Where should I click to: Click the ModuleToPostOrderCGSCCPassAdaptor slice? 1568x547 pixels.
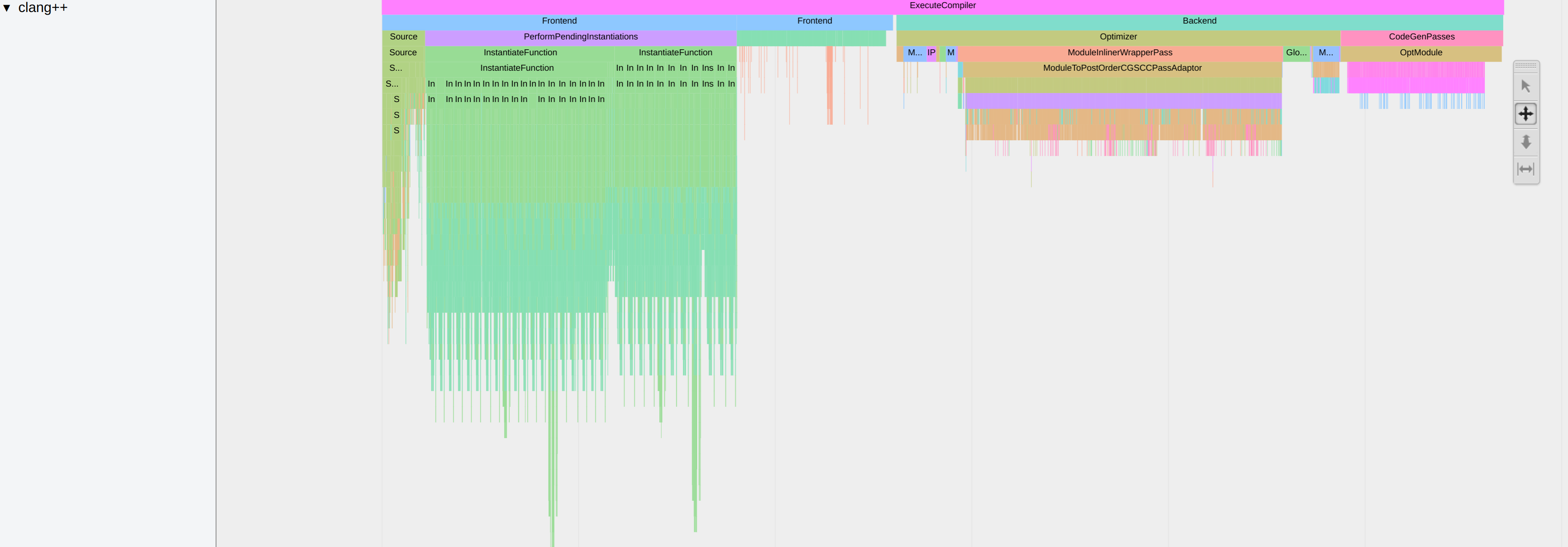(x=1122, y=68)
